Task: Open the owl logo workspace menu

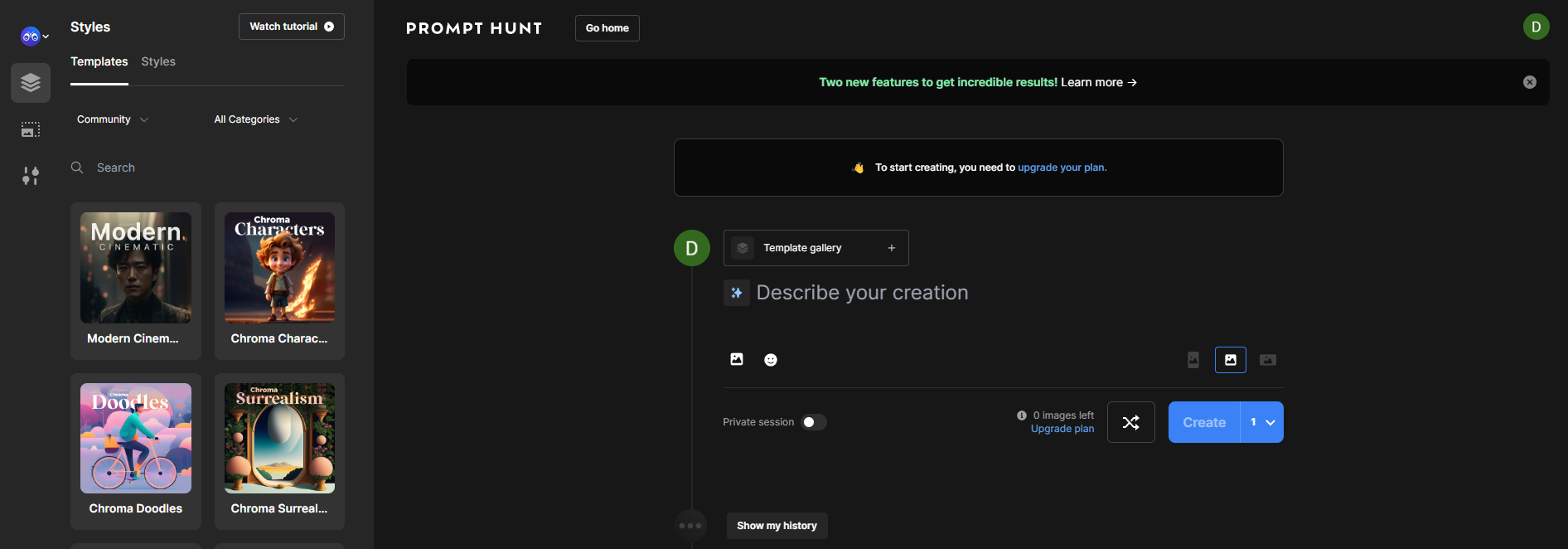Action: tap(34, 36)
